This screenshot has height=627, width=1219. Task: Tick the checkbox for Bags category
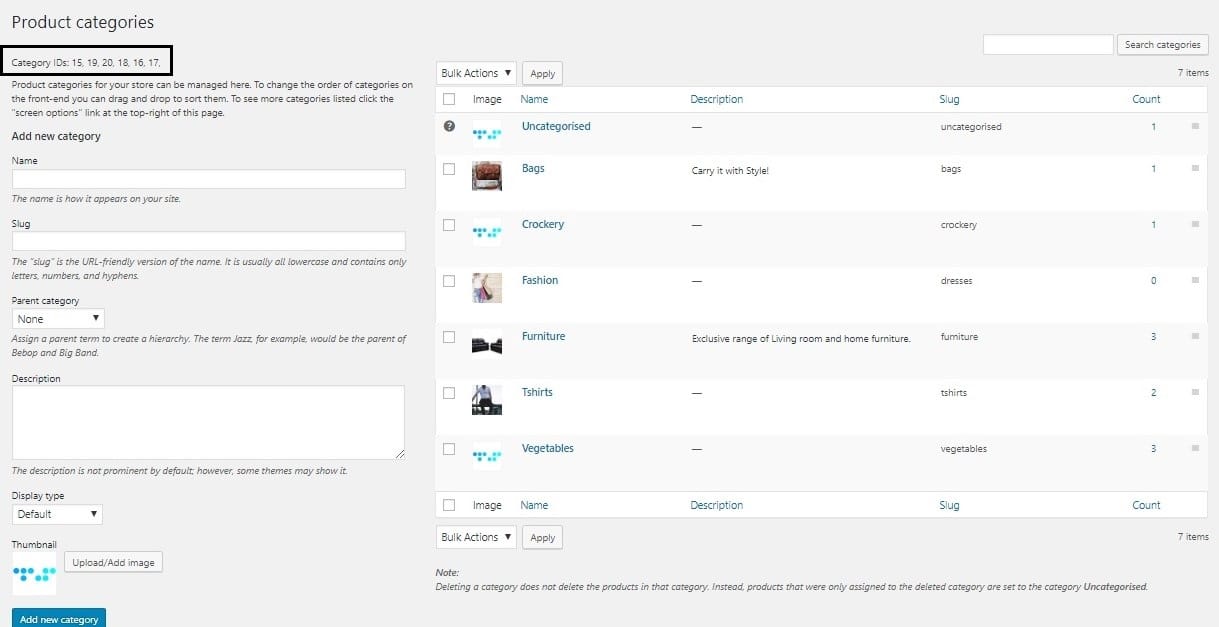449,169
